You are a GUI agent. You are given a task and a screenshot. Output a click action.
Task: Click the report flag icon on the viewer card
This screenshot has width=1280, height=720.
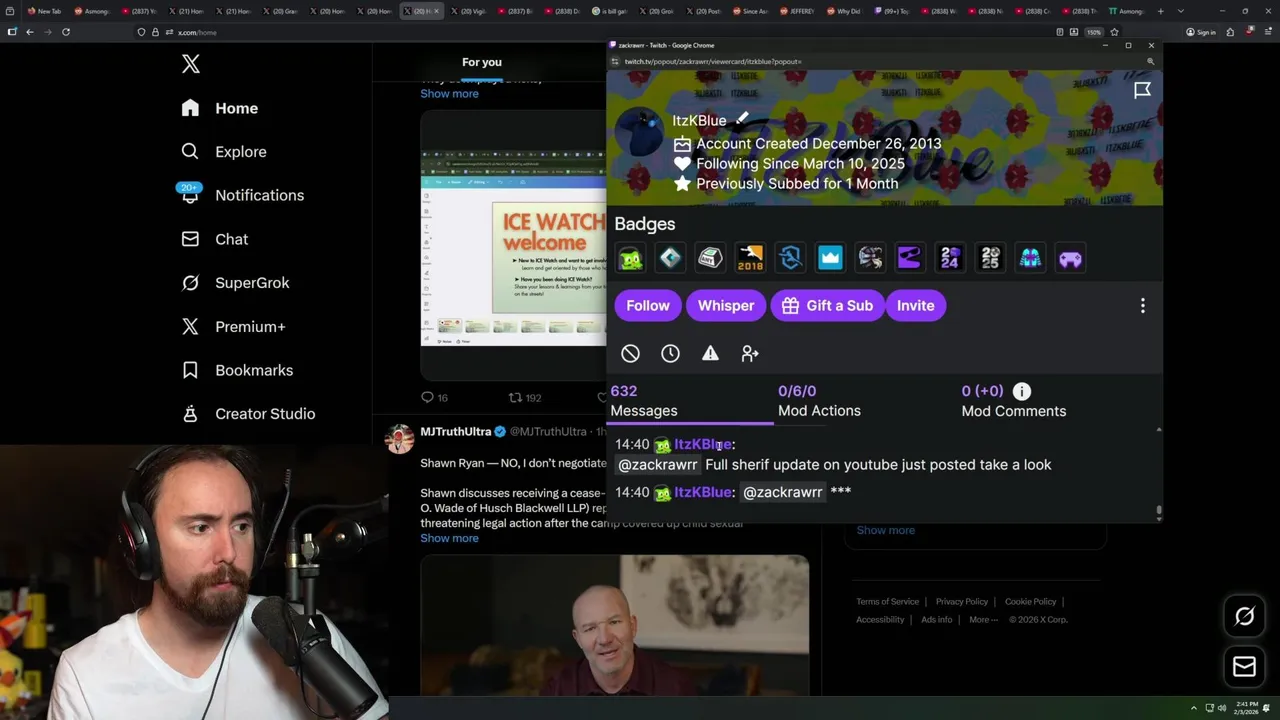pos(1142,91)
